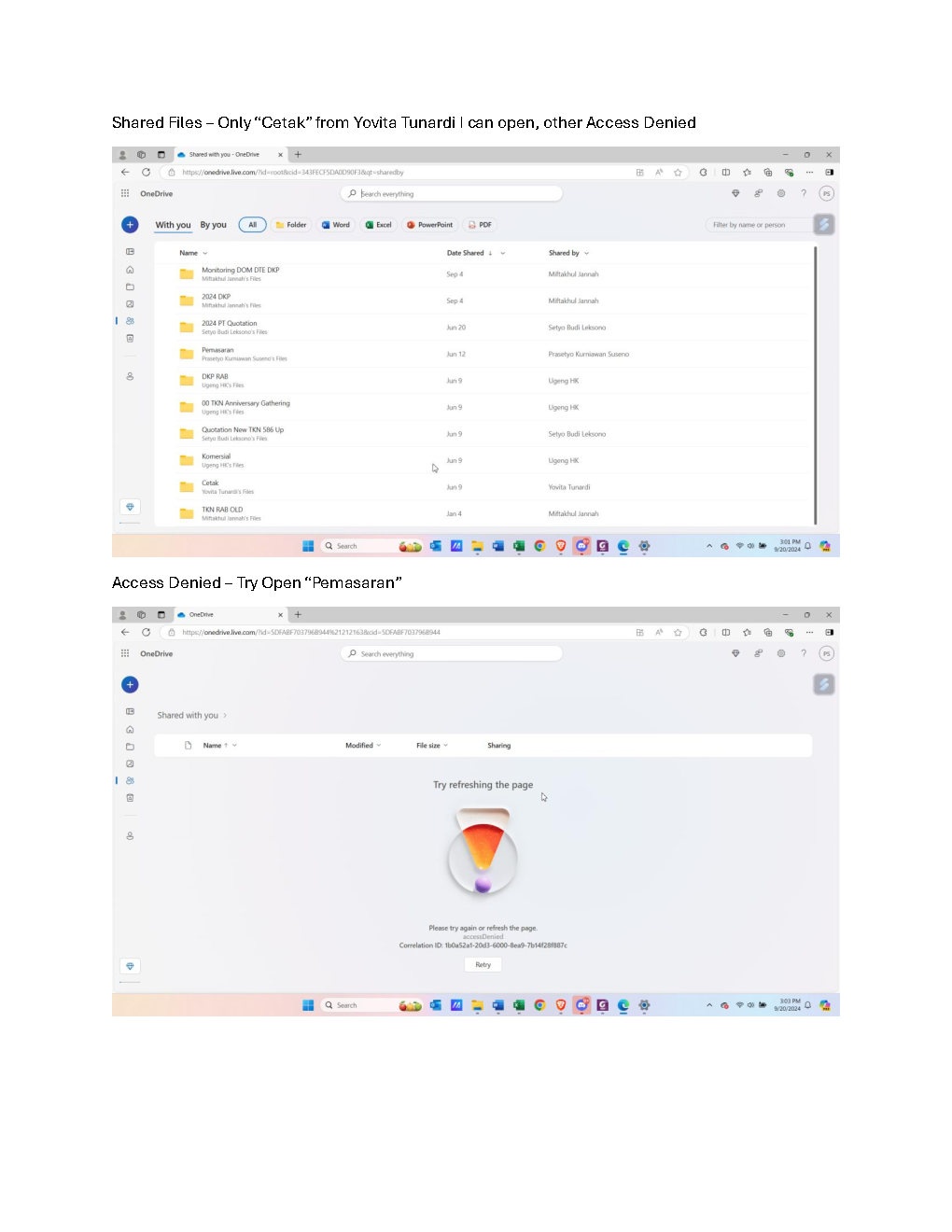Filter shared items by Folder
Screen dimensions: 952x1232
coord(291,225)
